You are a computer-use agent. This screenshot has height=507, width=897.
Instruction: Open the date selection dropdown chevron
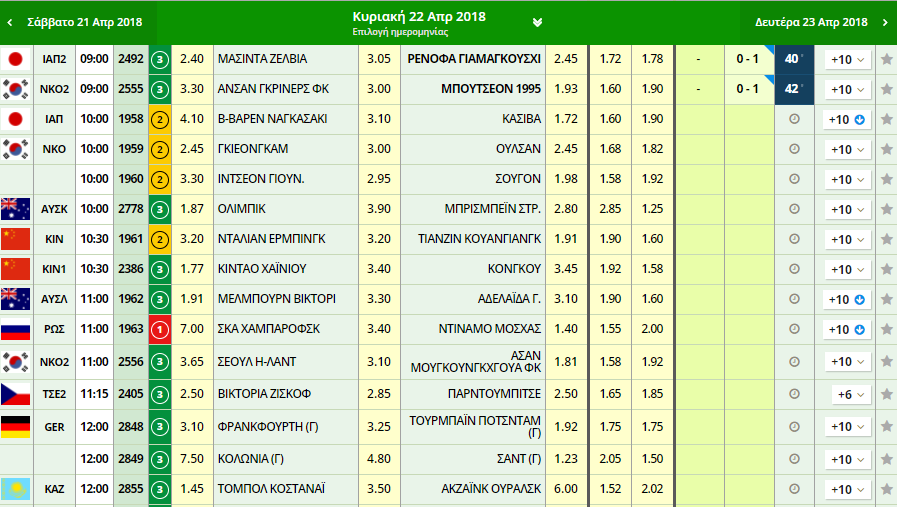538,23
